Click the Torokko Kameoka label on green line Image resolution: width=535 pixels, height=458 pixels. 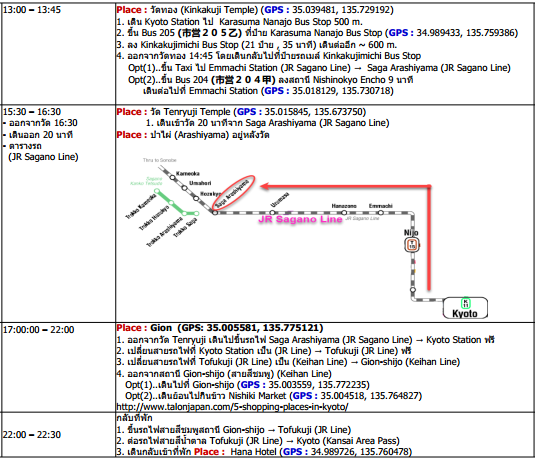click(x=141, y=207)
